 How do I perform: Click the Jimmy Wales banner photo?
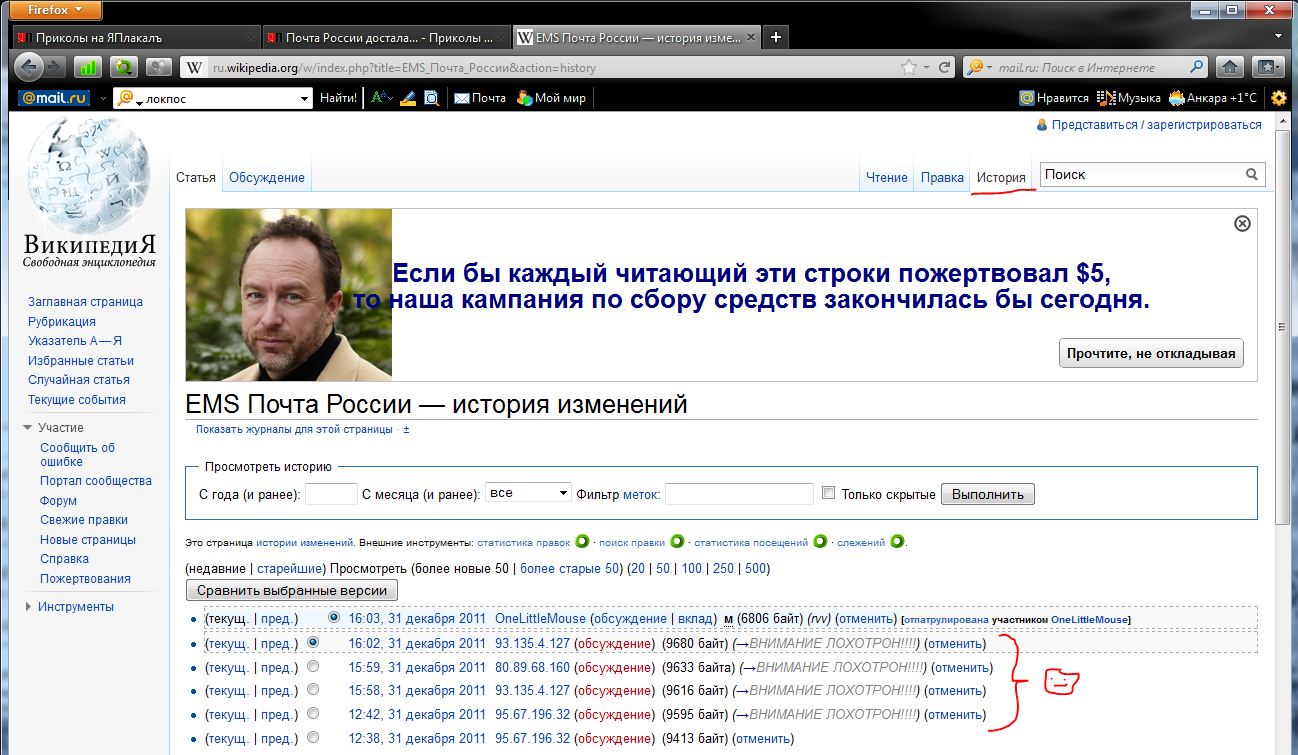289,294
